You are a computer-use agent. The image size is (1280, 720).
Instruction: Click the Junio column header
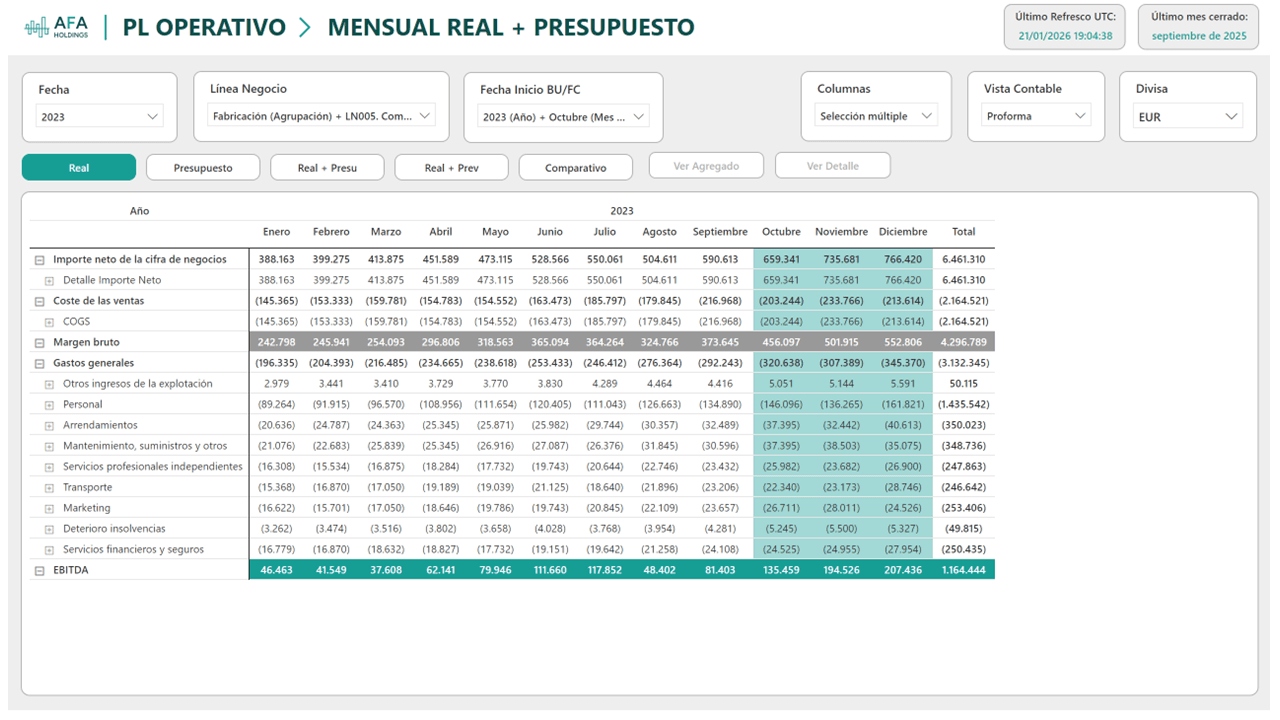[x=550, y=232]
